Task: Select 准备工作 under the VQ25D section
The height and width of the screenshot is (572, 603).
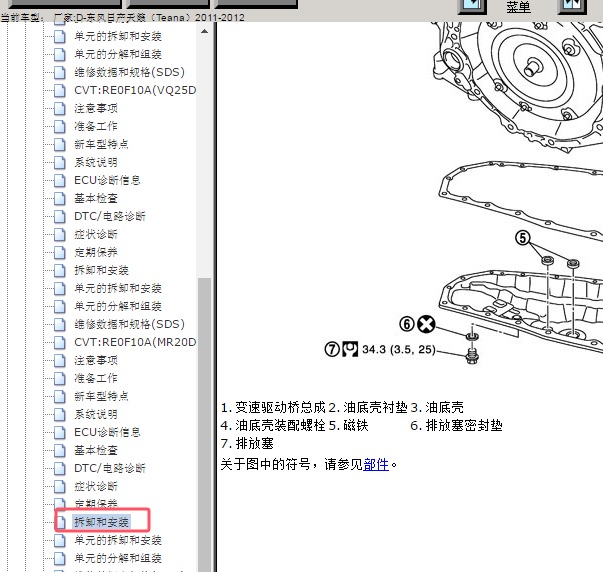Action: click(x=96, y=126)
